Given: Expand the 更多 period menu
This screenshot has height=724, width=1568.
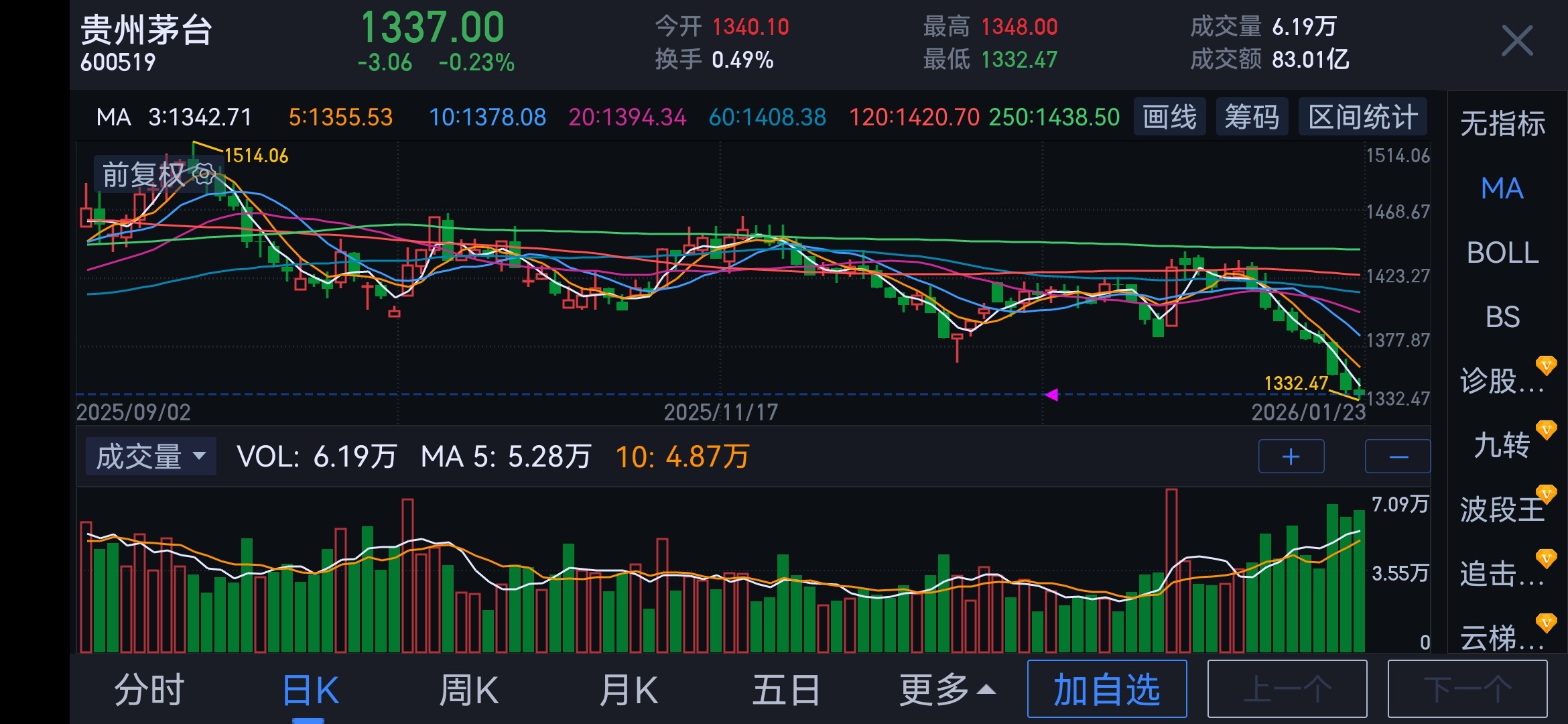Looking at the screenshot, I should 946,689.
